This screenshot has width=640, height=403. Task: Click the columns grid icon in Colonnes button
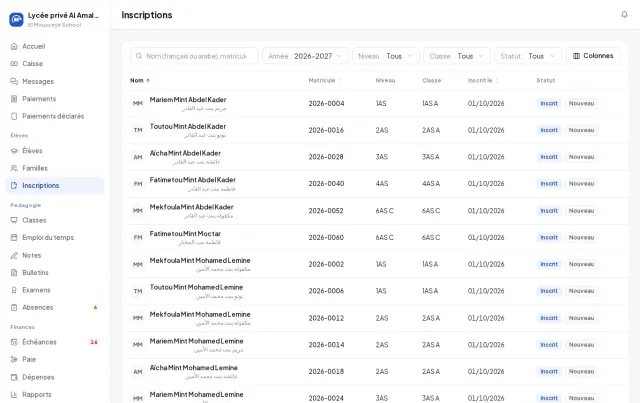point(576,56)
